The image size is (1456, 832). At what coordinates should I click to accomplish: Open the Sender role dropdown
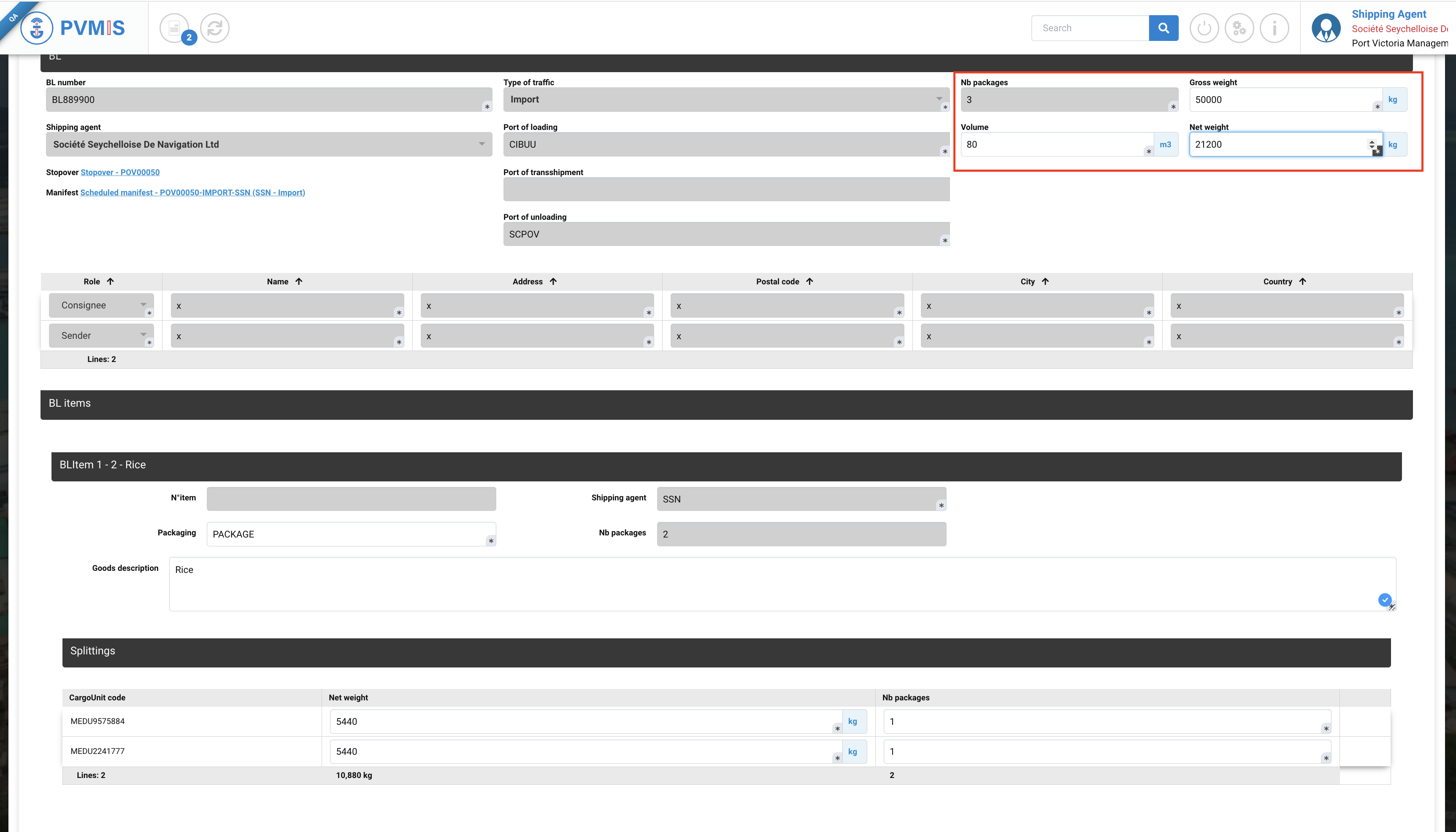pyautogui.click(x=143, y=335)
